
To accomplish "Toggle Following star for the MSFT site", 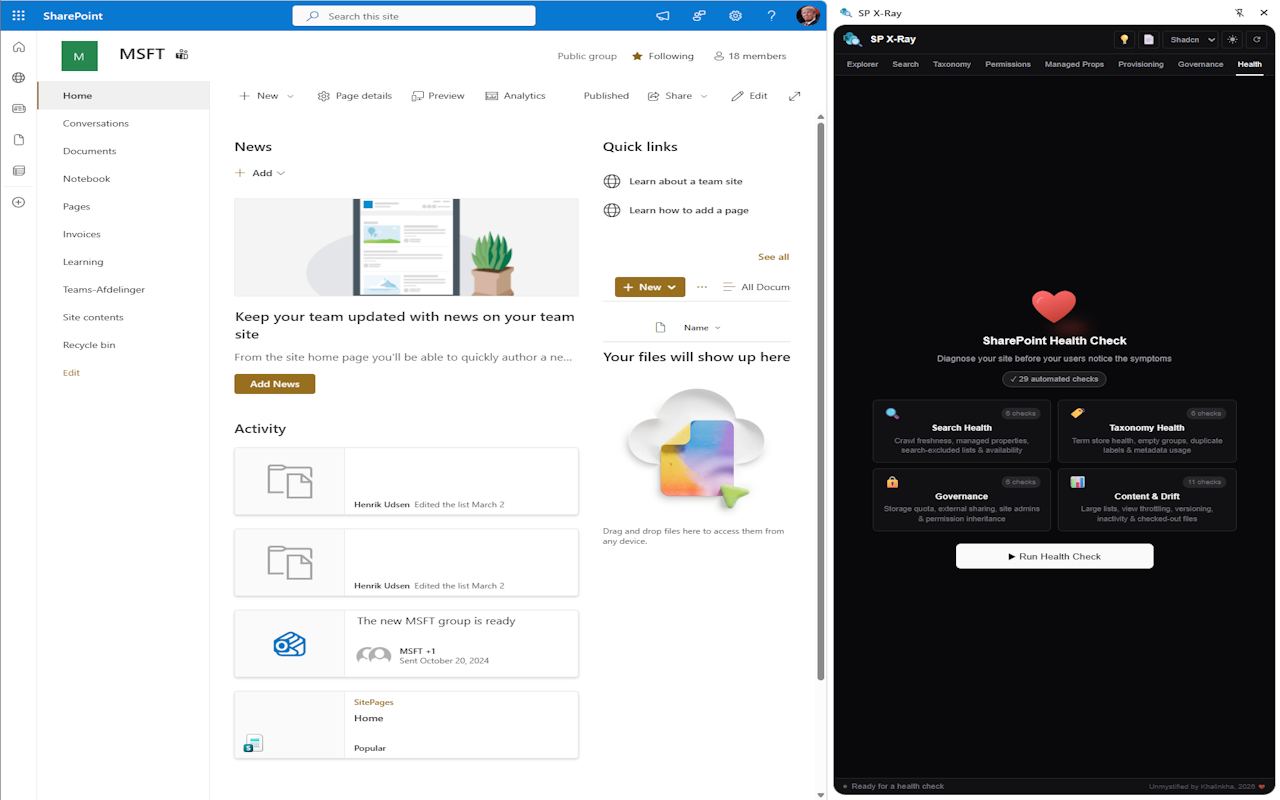I will [x=637, y=56].
